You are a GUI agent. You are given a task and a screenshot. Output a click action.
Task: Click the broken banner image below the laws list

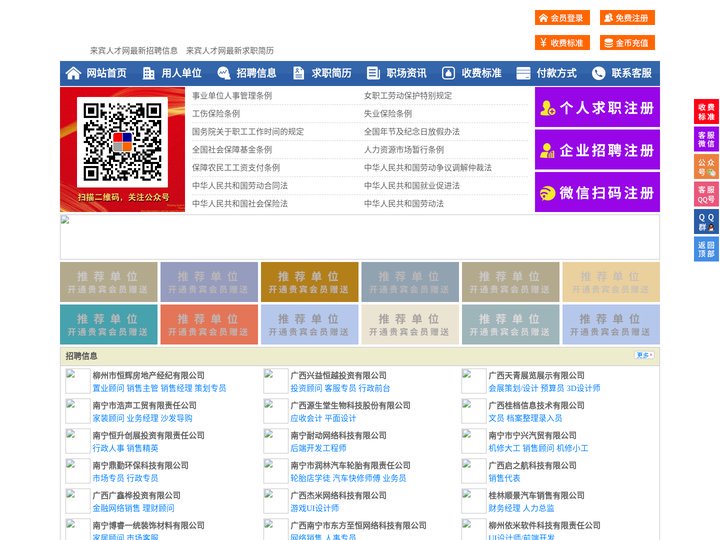click(x=360, y=237)
